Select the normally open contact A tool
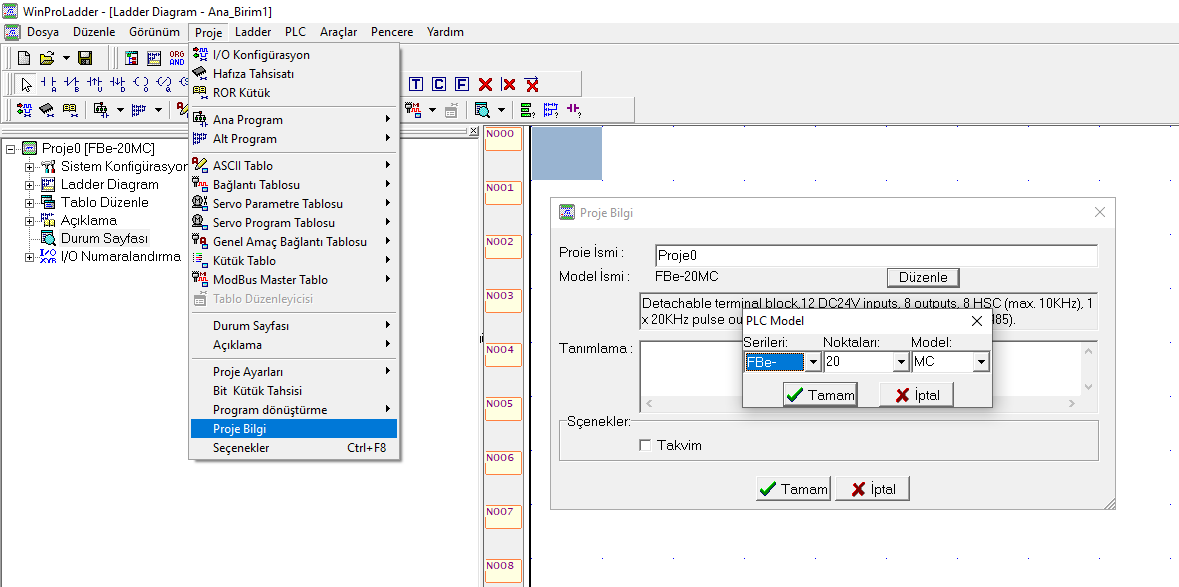 pos(48,84)
